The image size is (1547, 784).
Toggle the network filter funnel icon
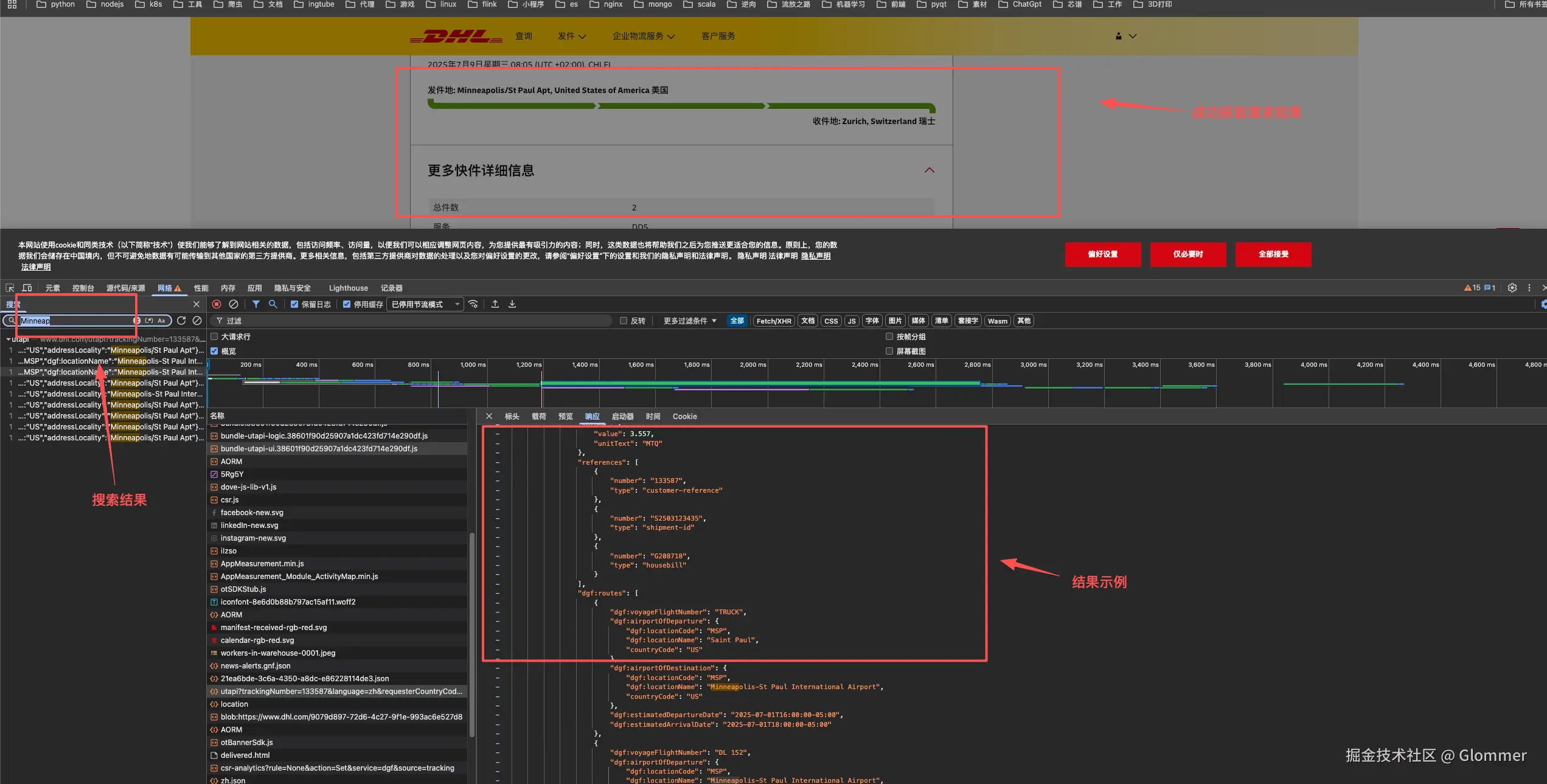tap(256, 304)
